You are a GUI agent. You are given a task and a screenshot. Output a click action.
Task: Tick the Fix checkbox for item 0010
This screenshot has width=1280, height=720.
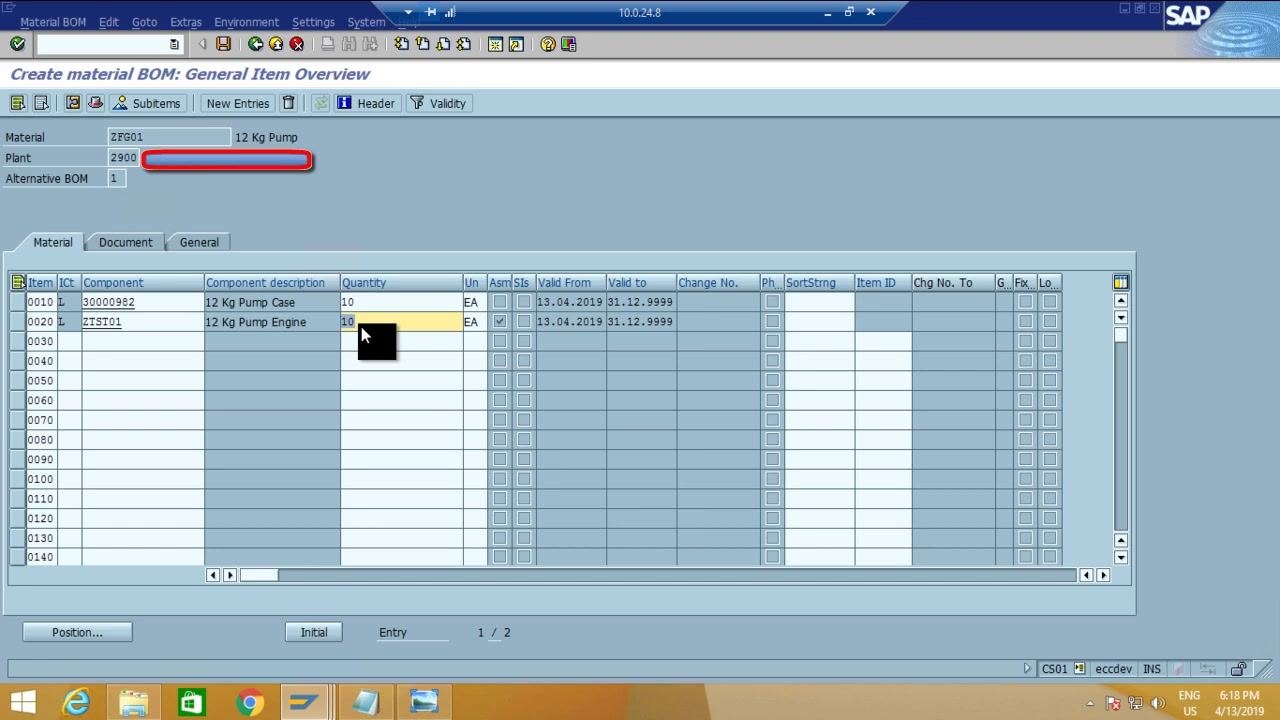(x=1025, y=302)
